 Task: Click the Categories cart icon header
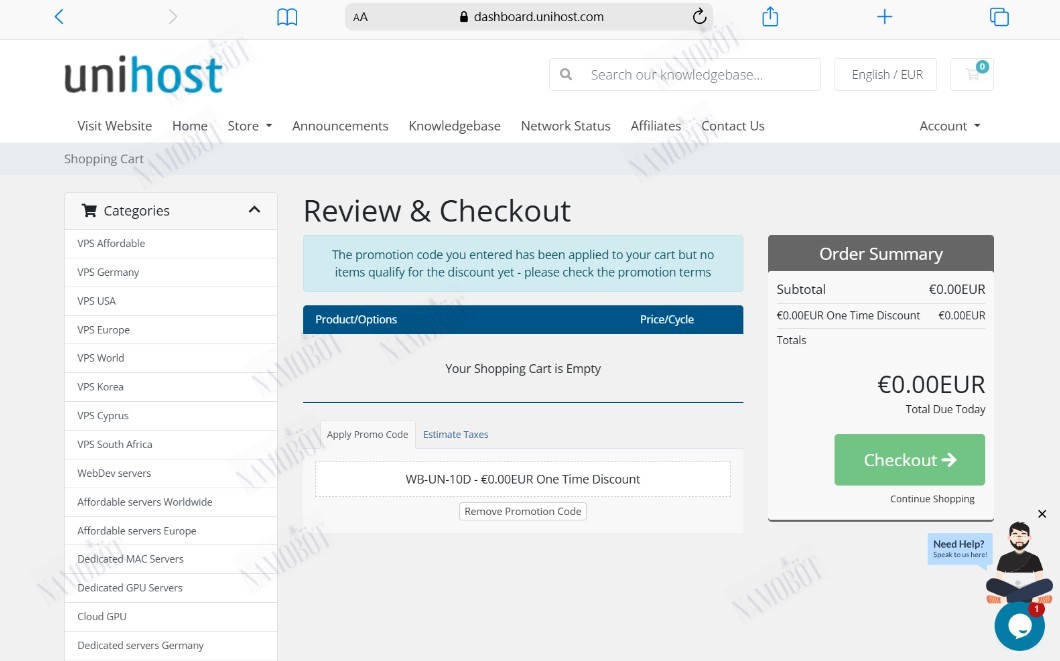(x=89, y=210)
